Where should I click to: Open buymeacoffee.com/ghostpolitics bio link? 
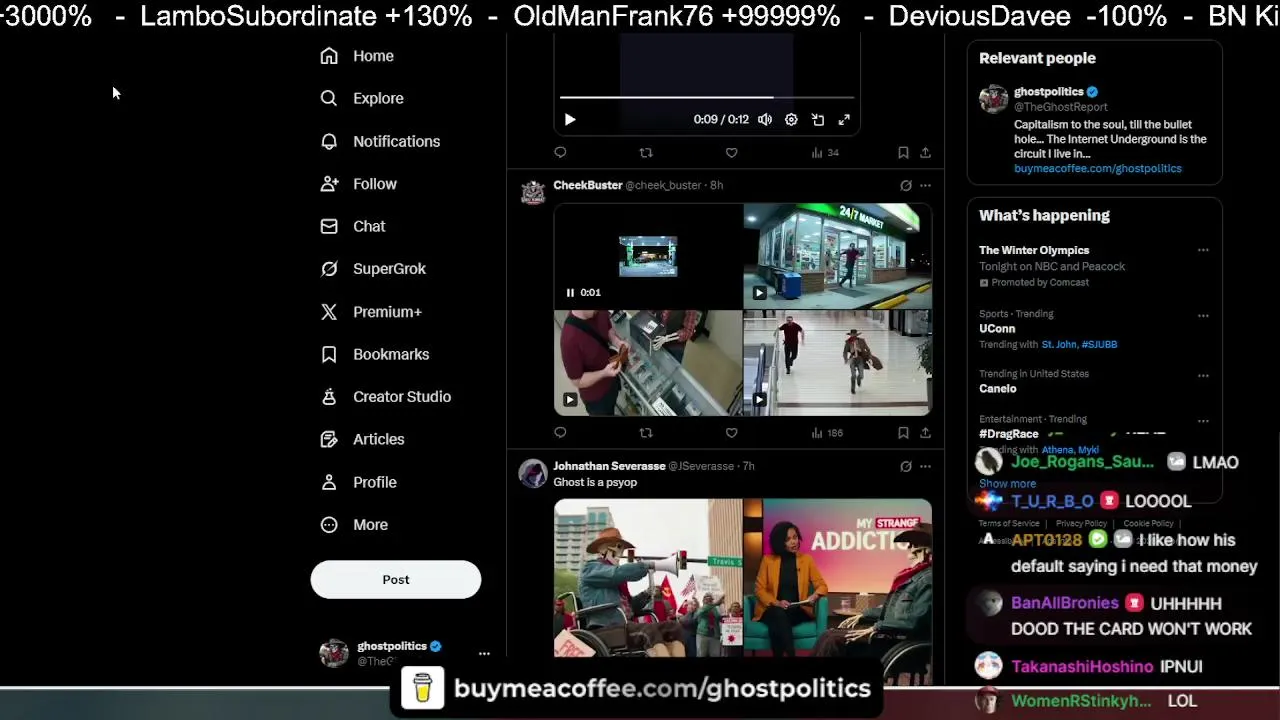point(1098,169)
